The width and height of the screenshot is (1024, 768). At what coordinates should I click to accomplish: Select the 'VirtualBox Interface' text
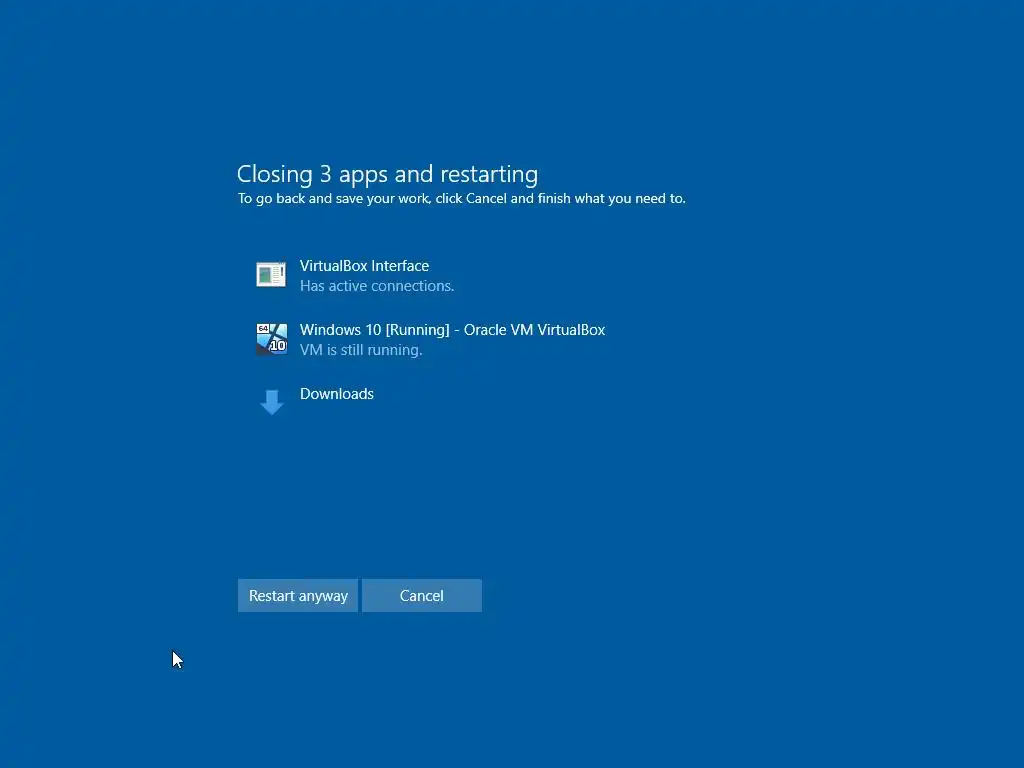point(364,266)
